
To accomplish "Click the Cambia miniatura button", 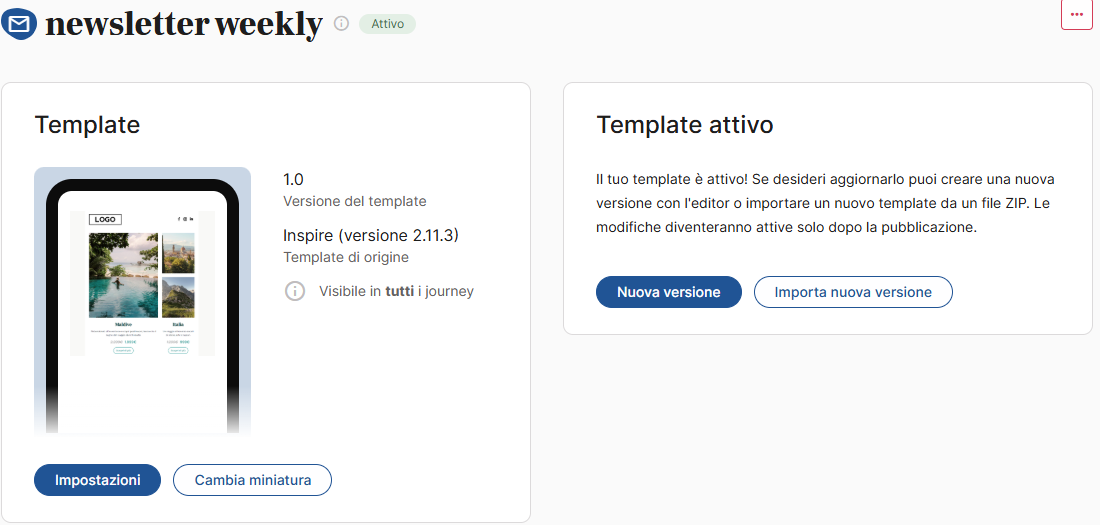I will (x=253, y=480).
